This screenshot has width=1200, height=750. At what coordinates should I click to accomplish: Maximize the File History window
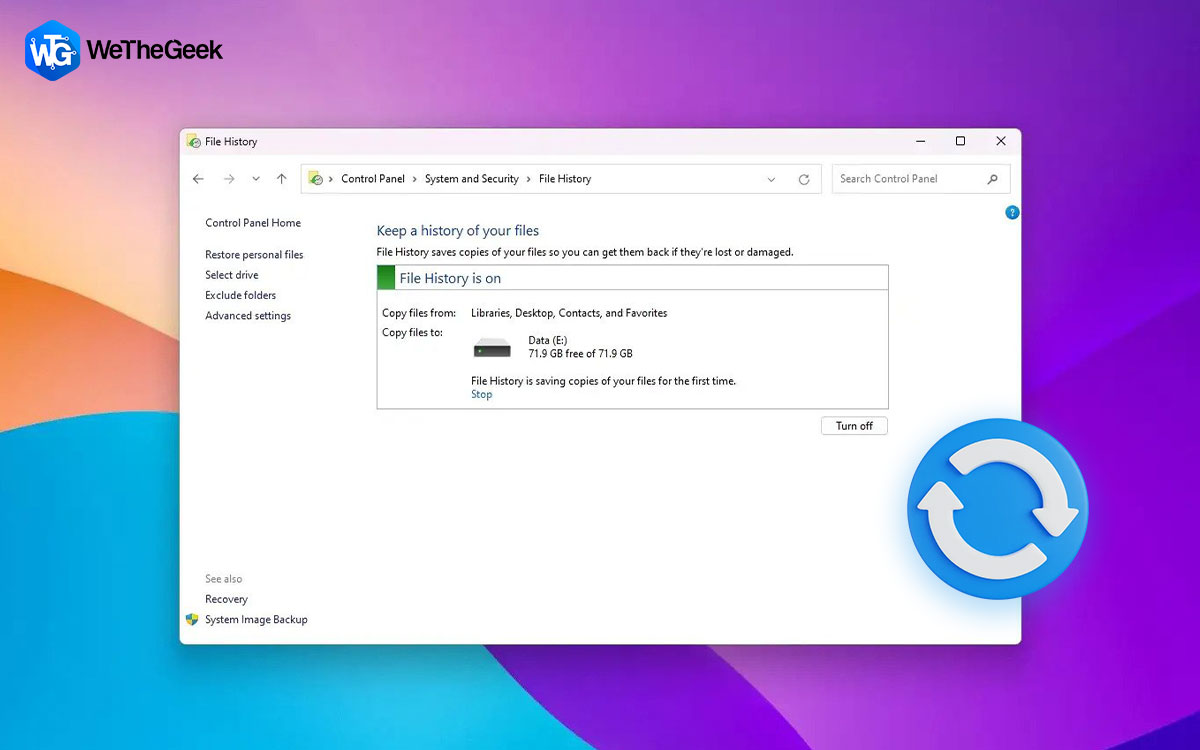click(x=960, y=142)
